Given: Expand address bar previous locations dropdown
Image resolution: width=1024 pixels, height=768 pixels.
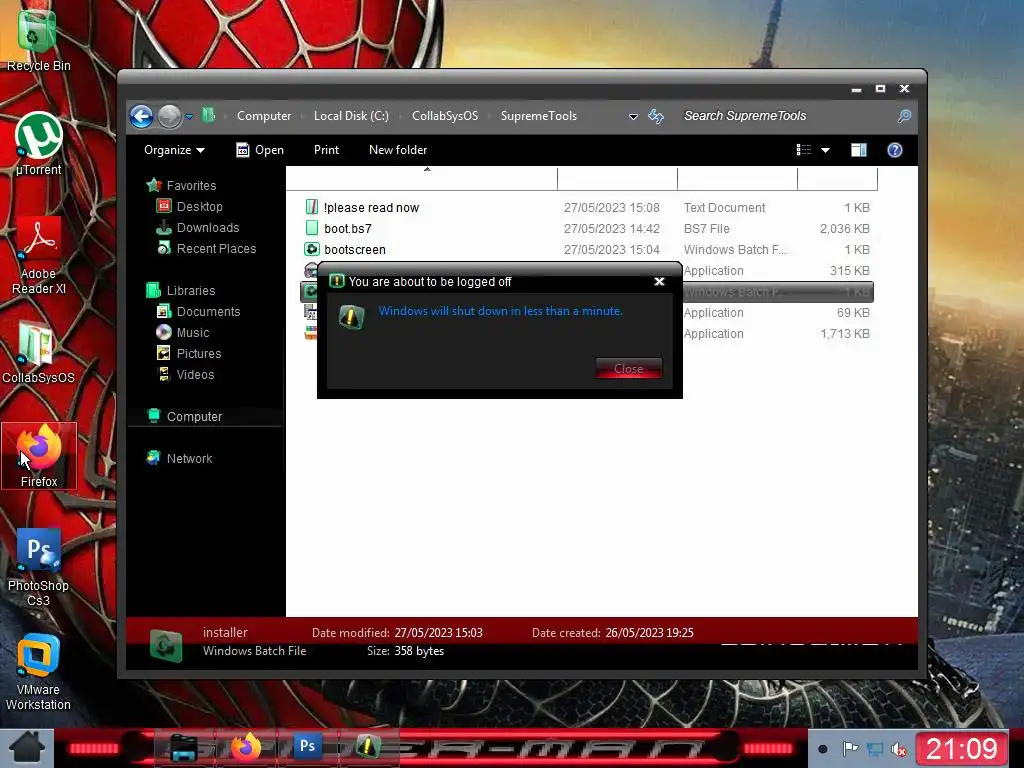Looking at the screenshot, I should point(633,117).
